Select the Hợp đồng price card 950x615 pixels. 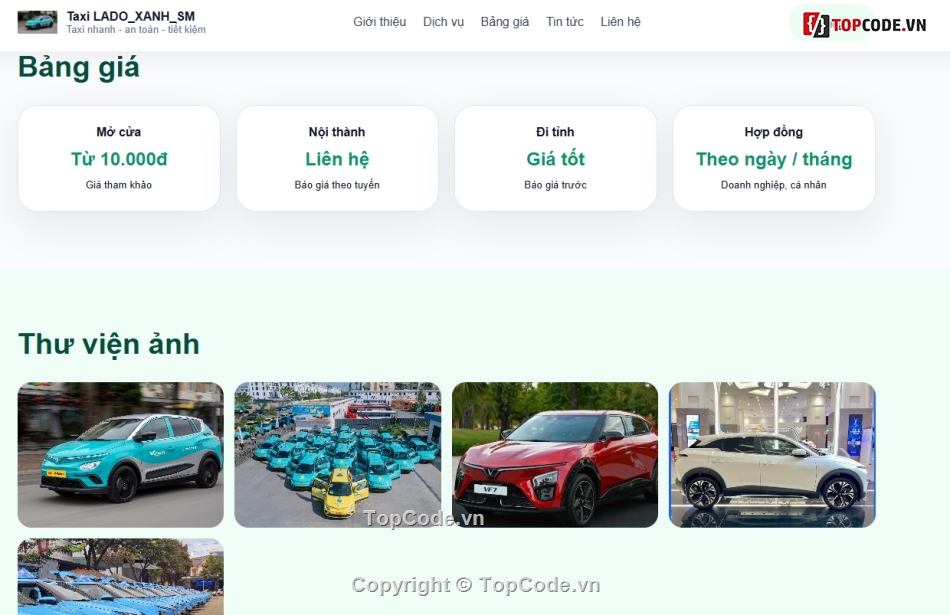pyautogui.click(x=774, y=158)
